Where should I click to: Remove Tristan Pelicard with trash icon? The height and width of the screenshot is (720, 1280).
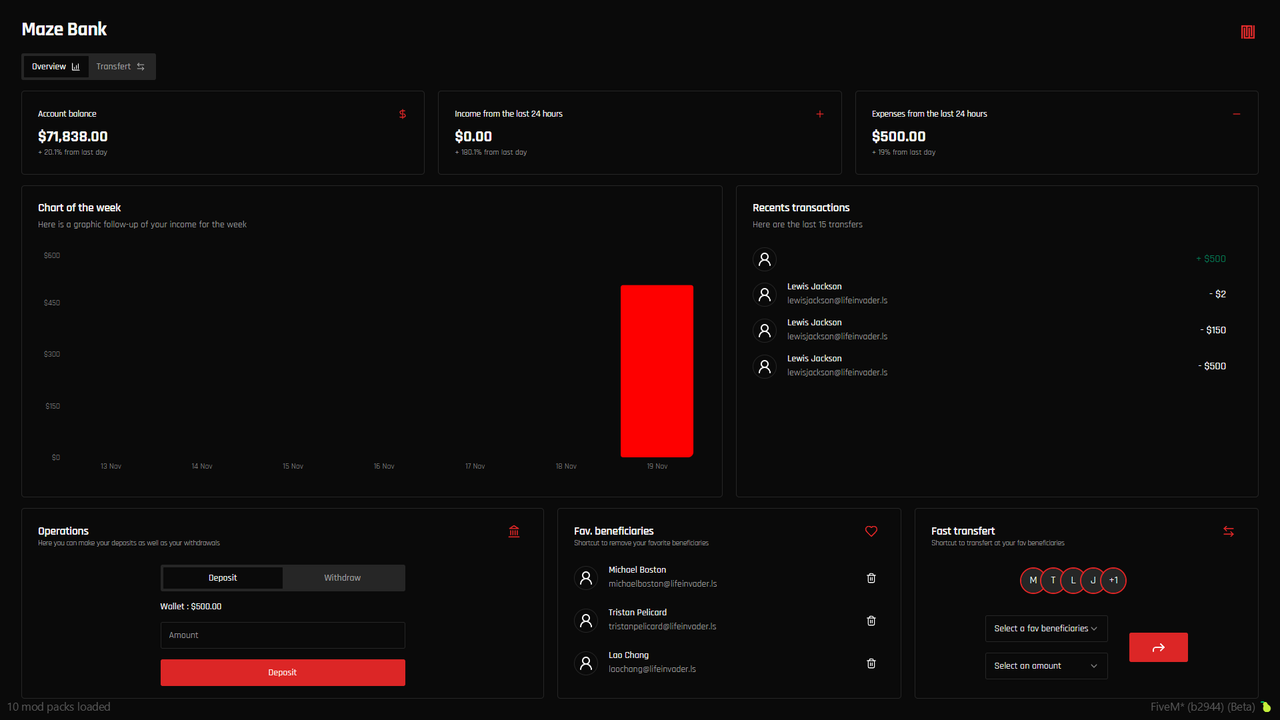(x=871, y=621)
